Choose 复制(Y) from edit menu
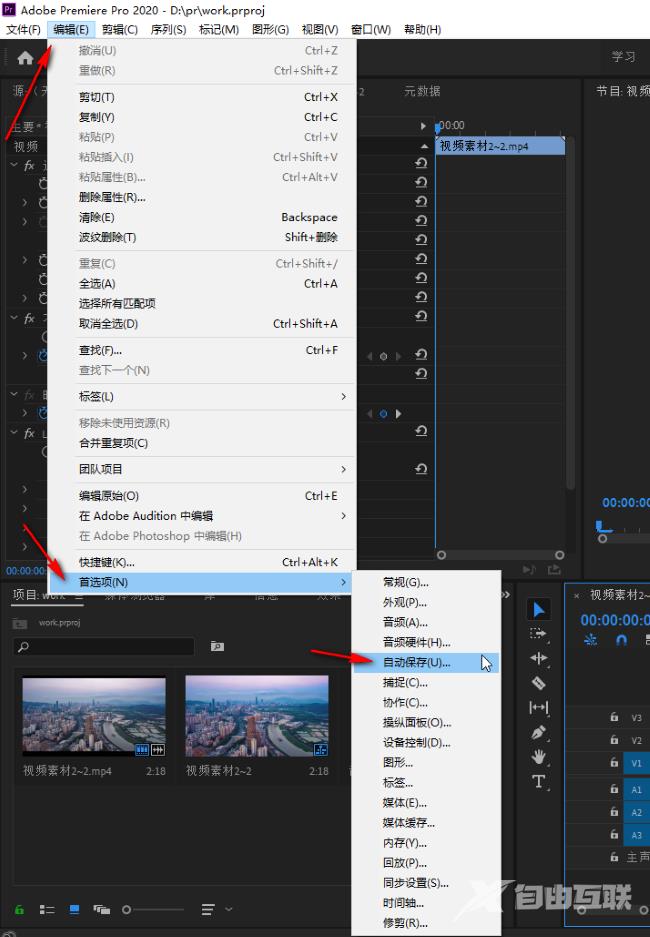The height and width of the screenshot is (937, 650). (202, 117)
